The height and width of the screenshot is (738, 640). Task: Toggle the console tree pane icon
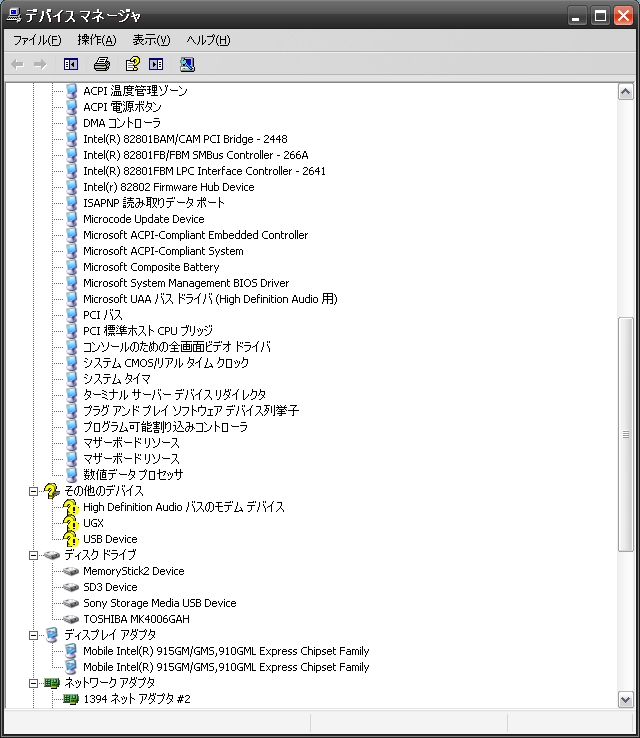click(71, 64)
